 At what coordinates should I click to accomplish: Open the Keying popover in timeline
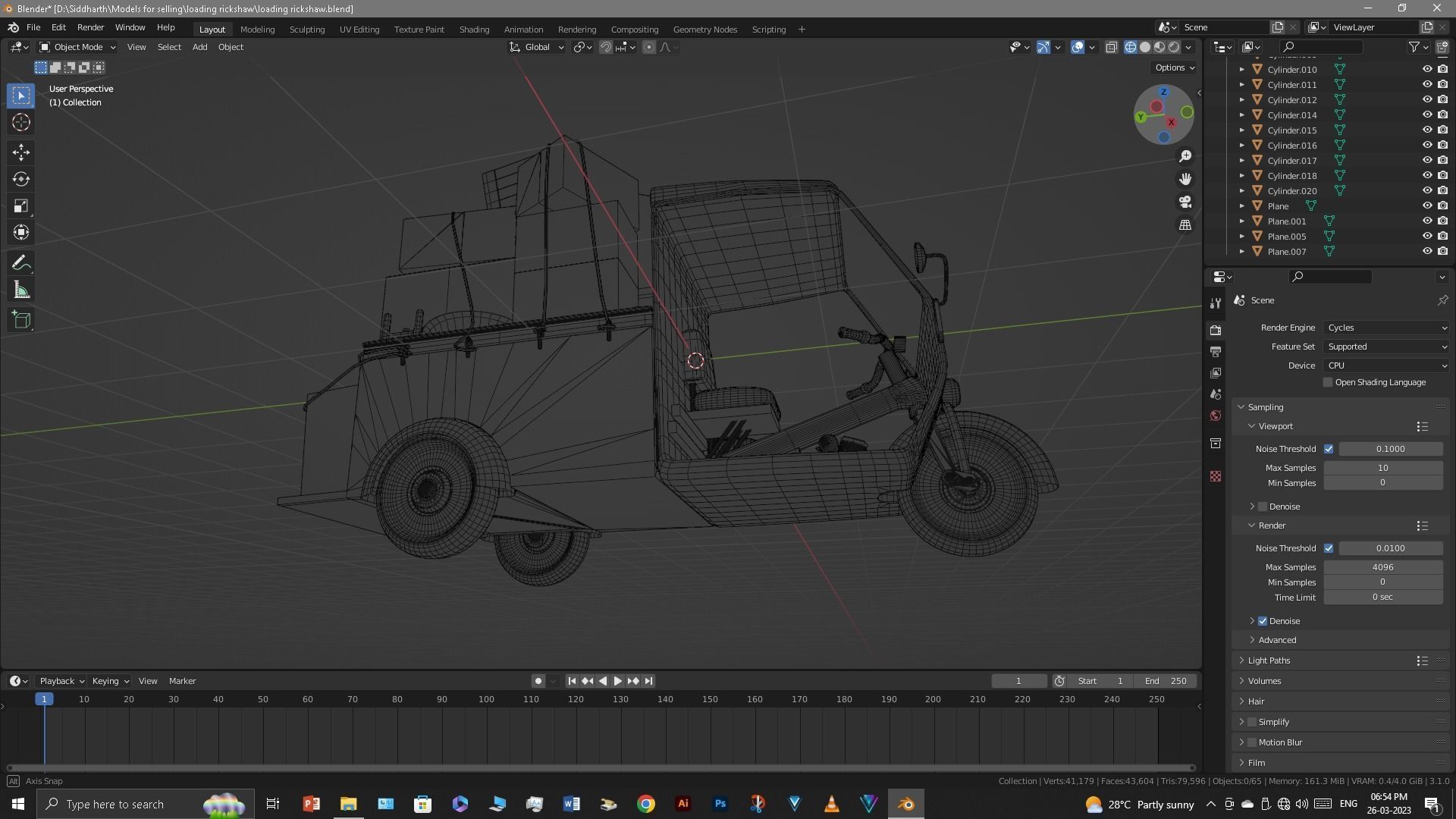pos(110,681)
